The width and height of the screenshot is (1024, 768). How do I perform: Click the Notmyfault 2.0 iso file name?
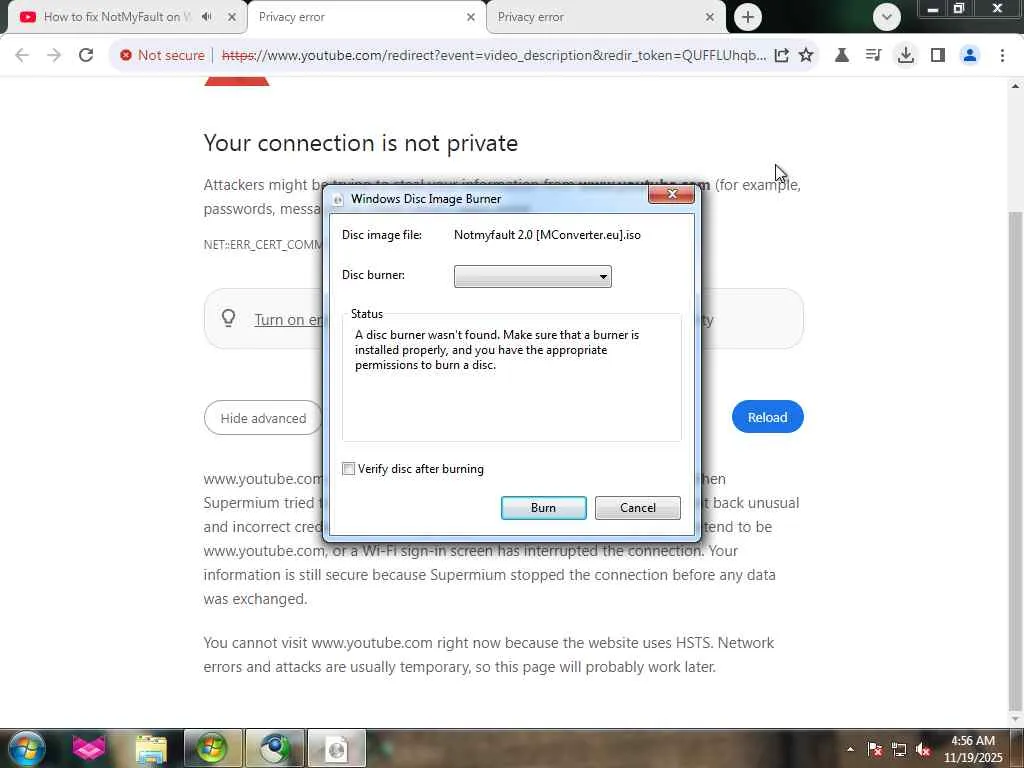(547, 235)
